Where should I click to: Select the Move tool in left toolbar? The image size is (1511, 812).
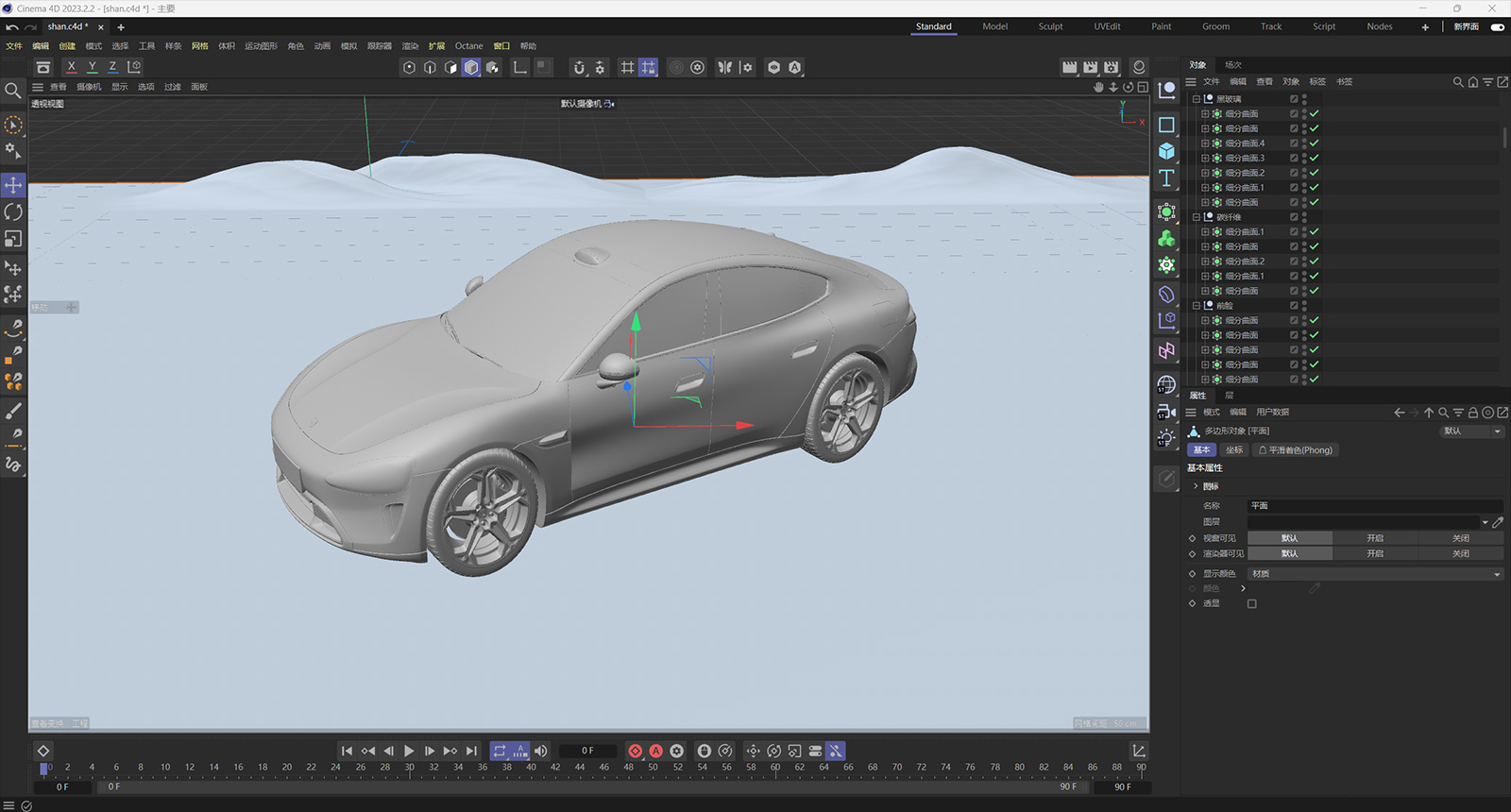click(x=13, y=185)
